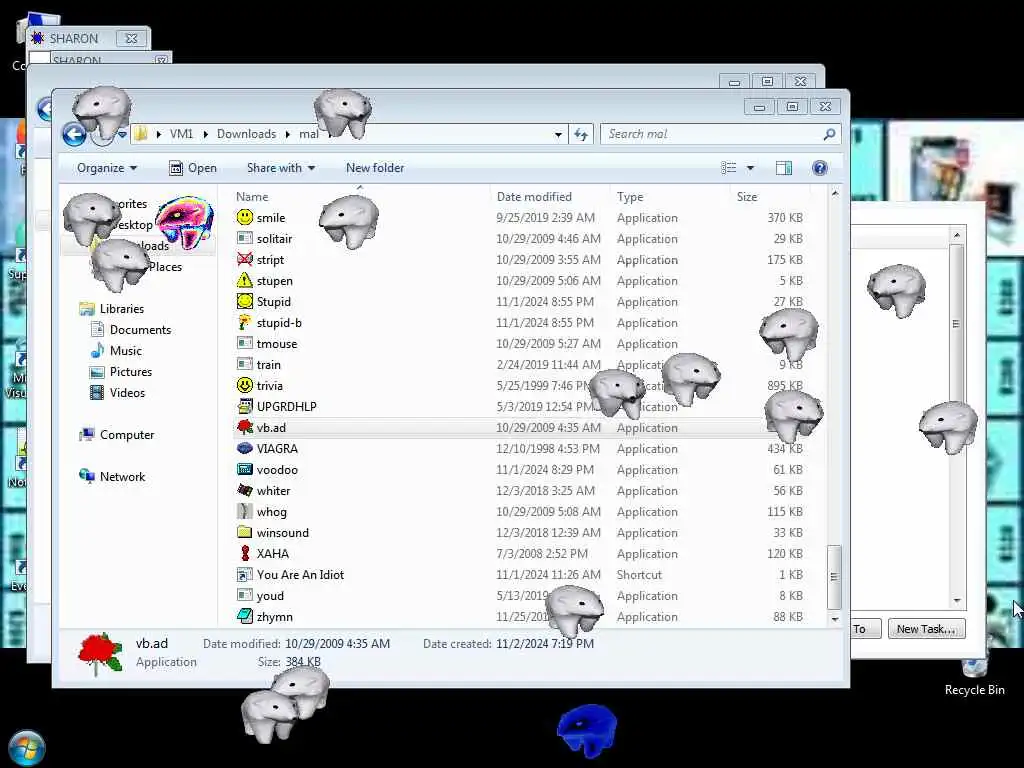
Task: Open the Windows Start orb
Action: pos(27,748)
